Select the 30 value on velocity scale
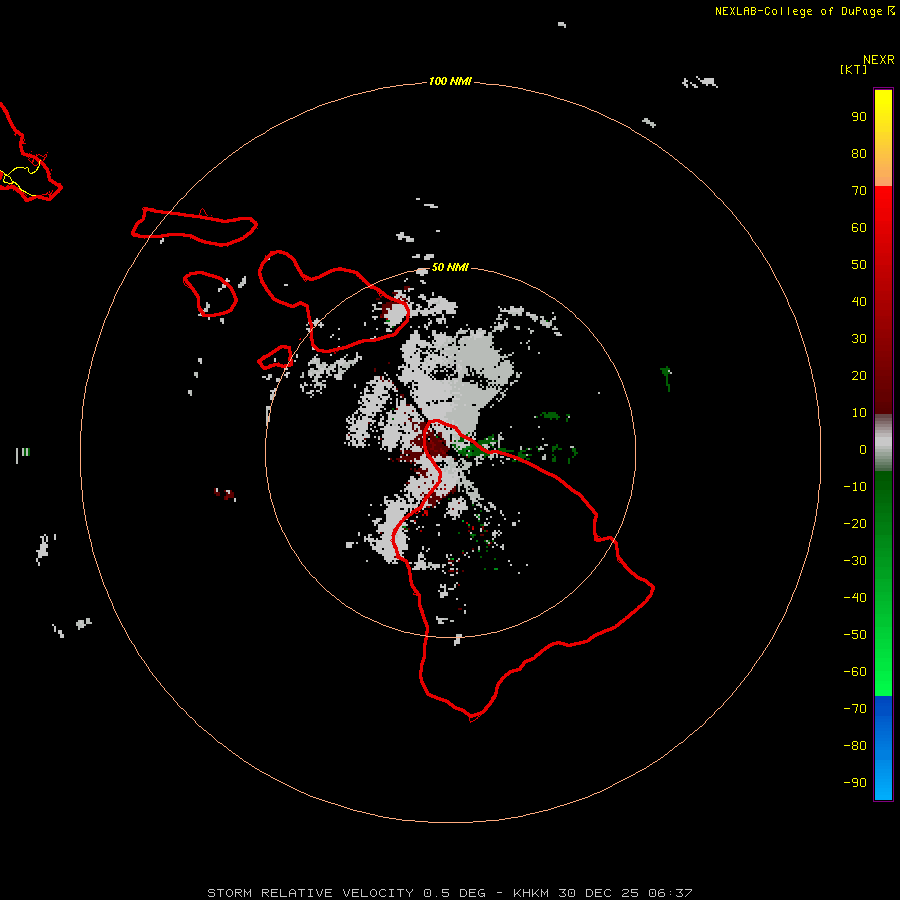The height and width of the screenshot is (900, 900). pyautogui.click(x=859, y=339)
